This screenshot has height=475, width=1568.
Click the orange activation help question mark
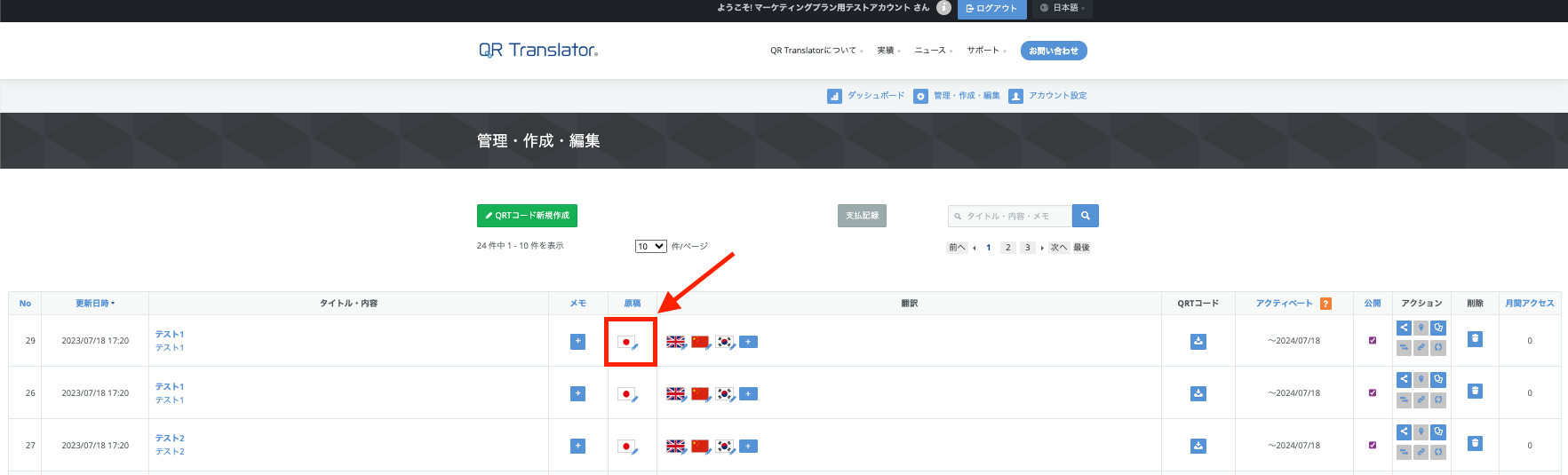1326,304
